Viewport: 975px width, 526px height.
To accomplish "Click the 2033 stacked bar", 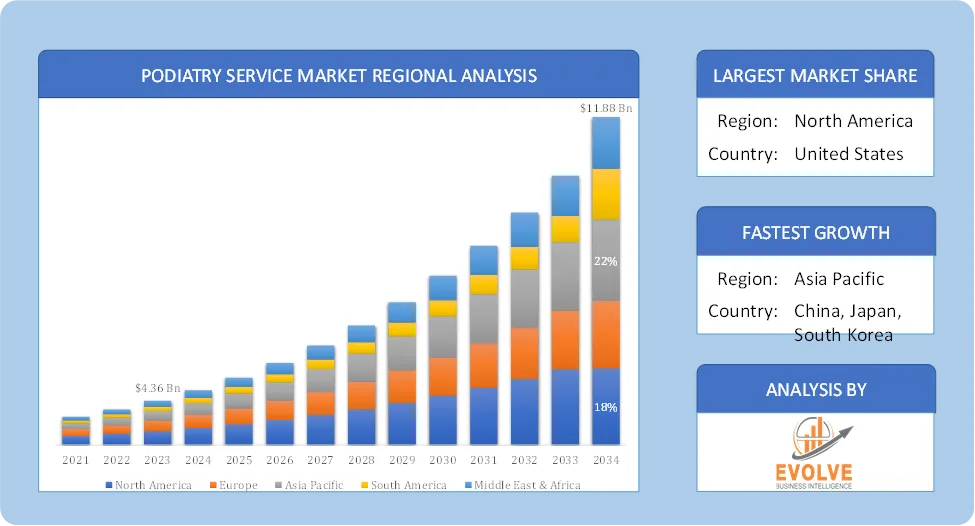I will (565, 310).
